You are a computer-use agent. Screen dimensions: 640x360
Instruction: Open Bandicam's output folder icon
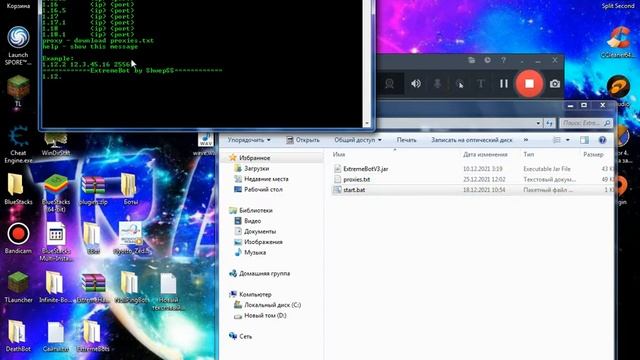pyautogui.click(x=471, y=60)
